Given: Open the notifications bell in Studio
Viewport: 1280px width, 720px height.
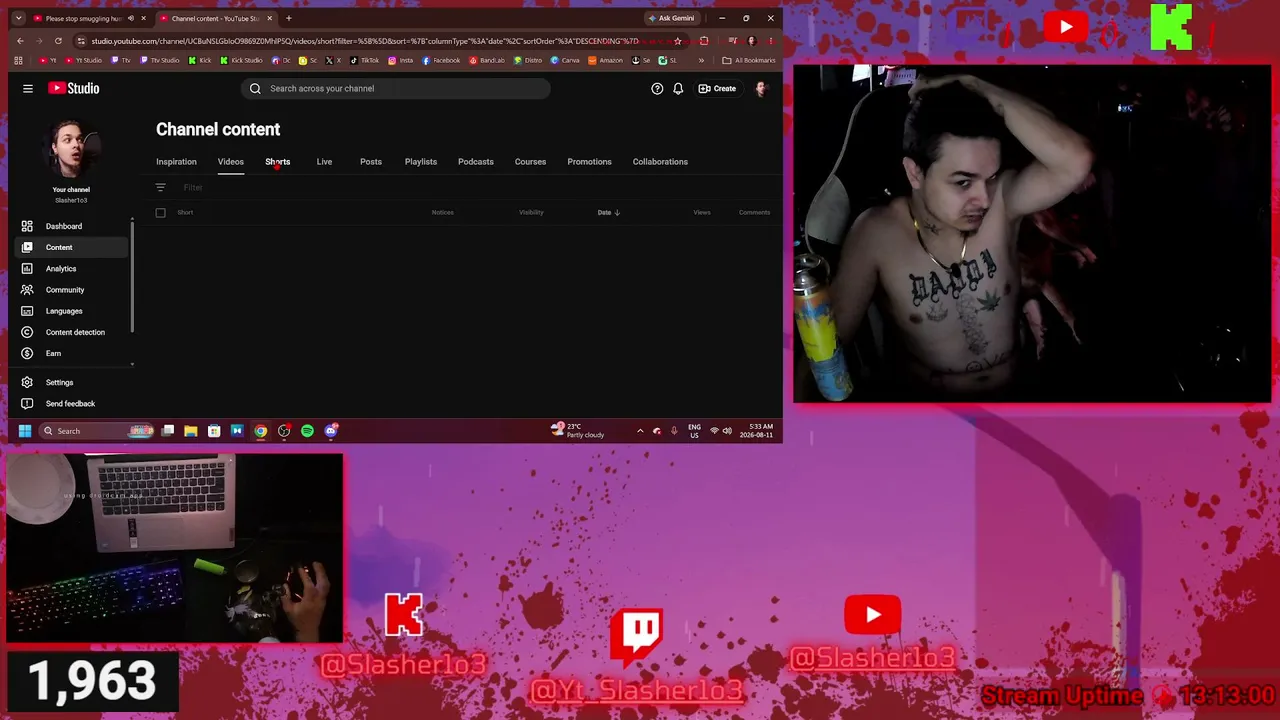Looking at the screenshot, I should point(678,88).
